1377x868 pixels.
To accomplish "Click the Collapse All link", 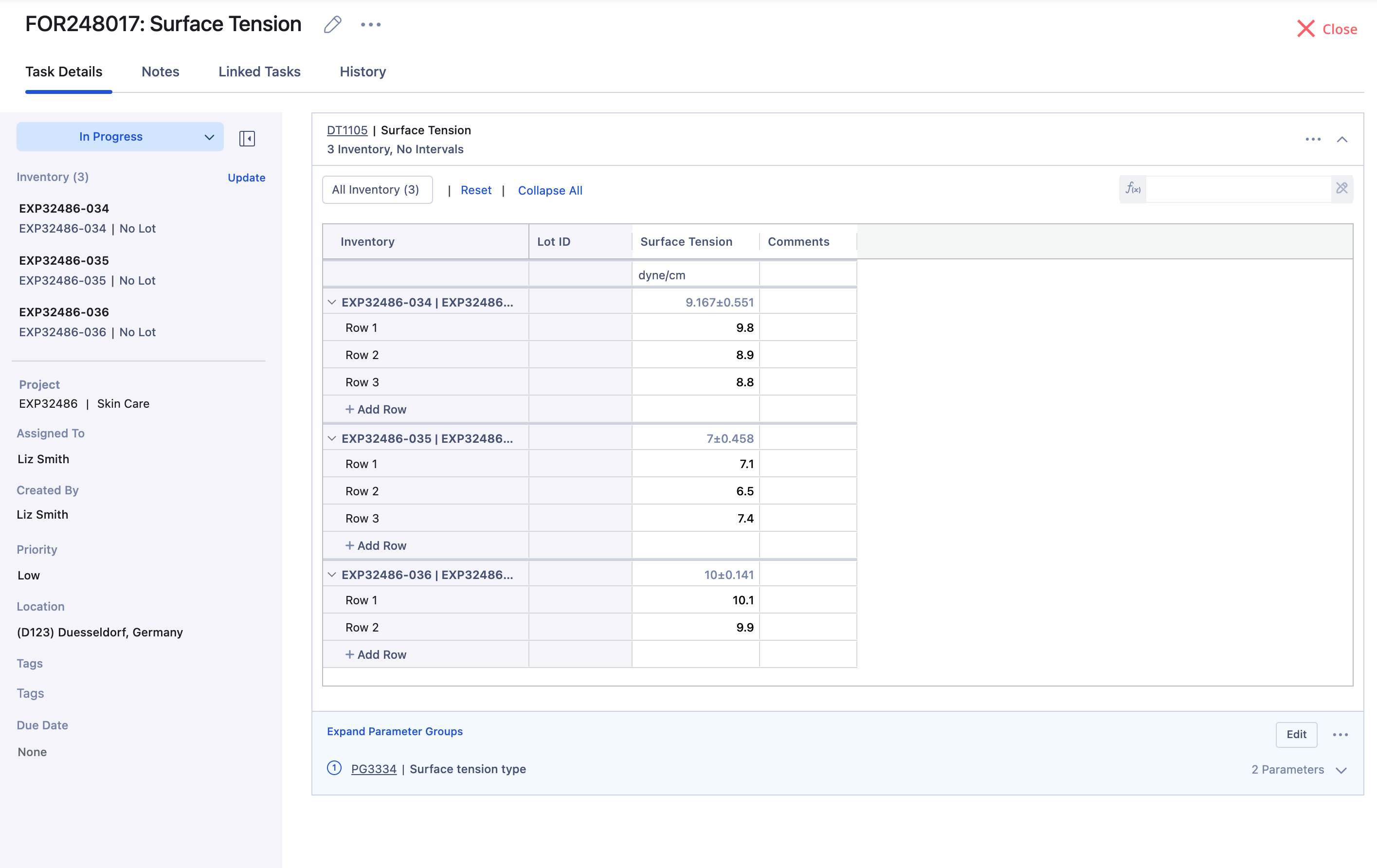I will [549, 190].
